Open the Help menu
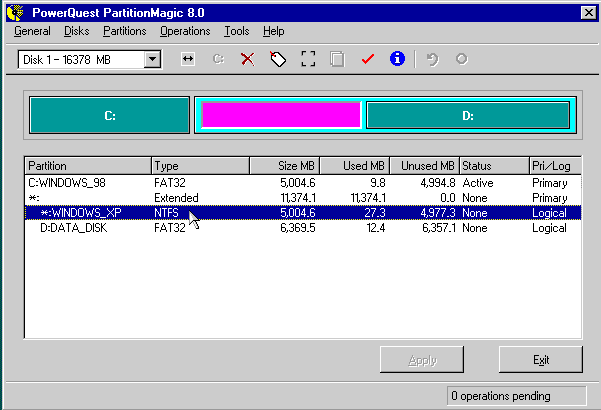 click(x=274, y=31)
